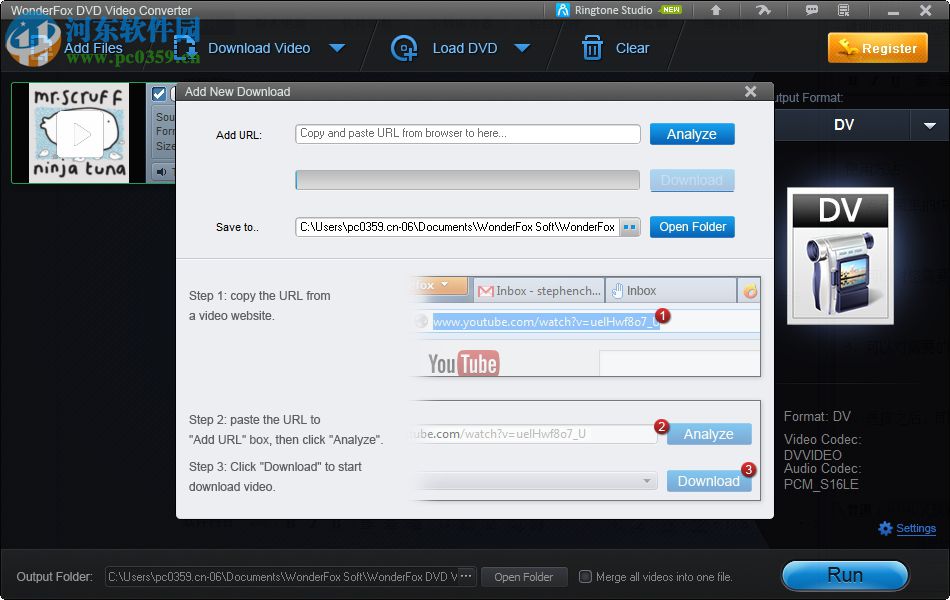The image size is (950, 600).
Task: Click the home icon in the title bar
Action: [716, 10]
